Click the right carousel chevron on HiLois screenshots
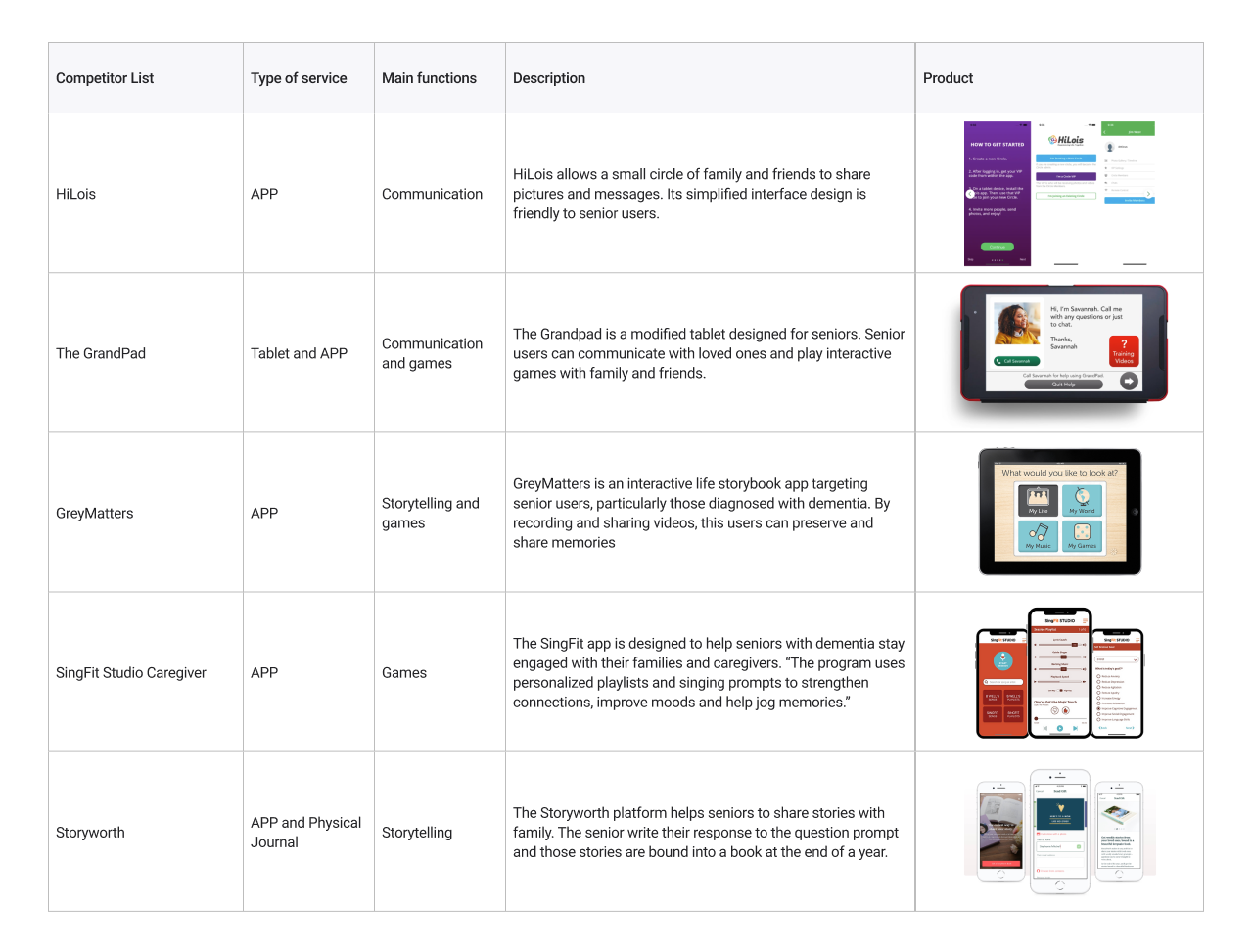This screenshot has height=952, width=1253. (x=1149, y=195)
